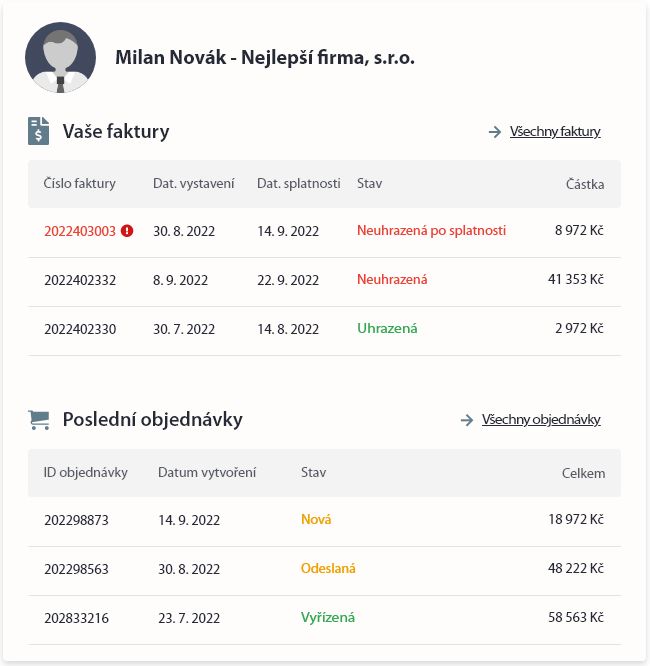Select order ID 202298563
The width and height of the screenshot is (650, 666).
tap(76, 569)
